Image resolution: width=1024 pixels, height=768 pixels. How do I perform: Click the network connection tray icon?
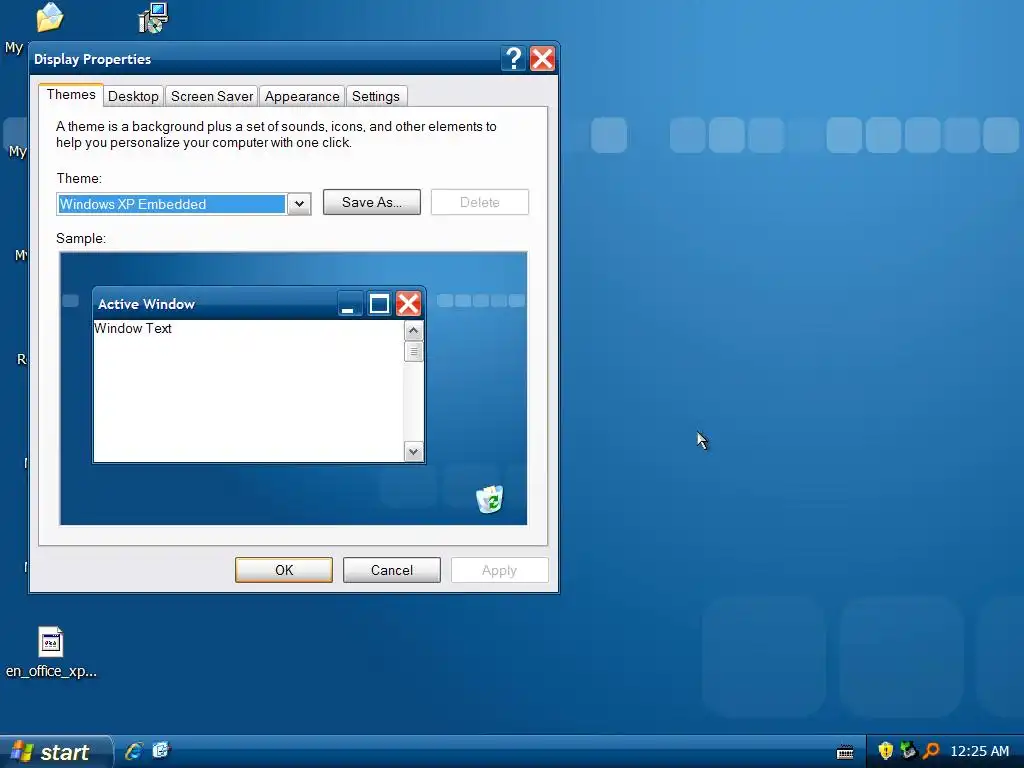click(908, 750)
